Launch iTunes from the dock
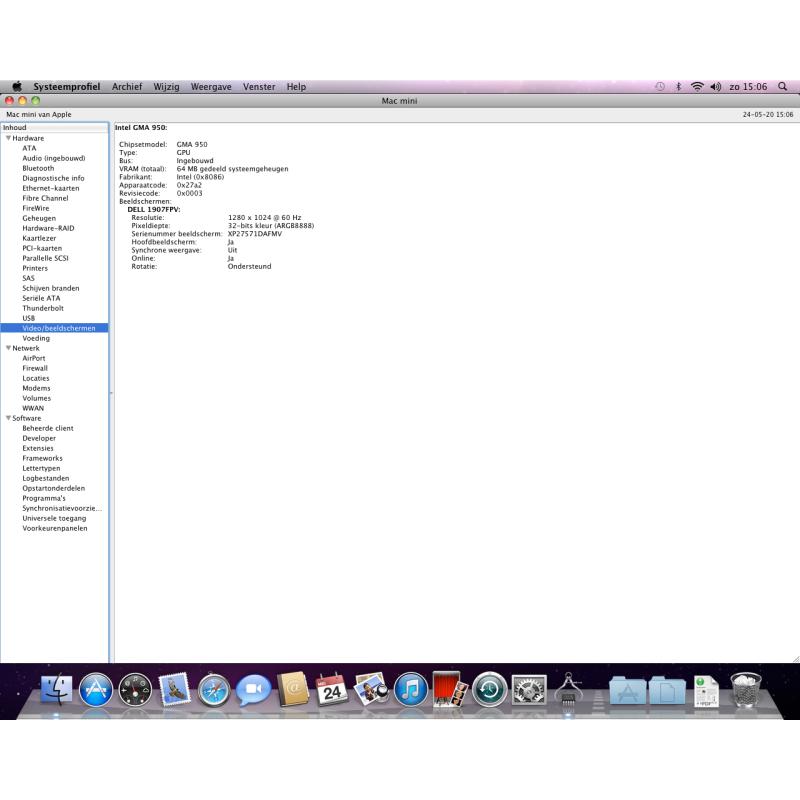This screenshot has width=800, height=800. [x=411, y=689]
